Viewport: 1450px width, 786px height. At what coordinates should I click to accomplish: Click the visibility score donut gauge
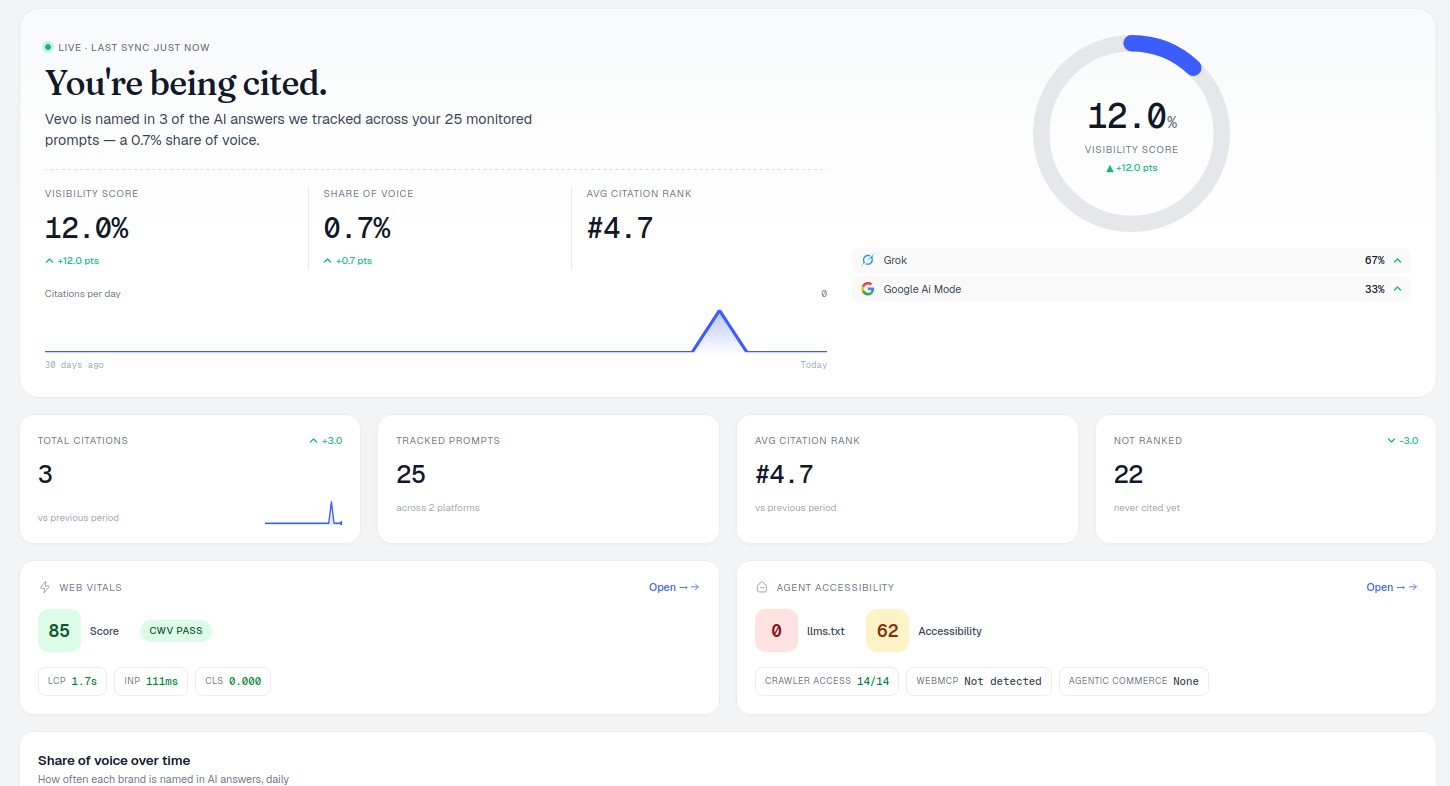(x=1131, y=134)
